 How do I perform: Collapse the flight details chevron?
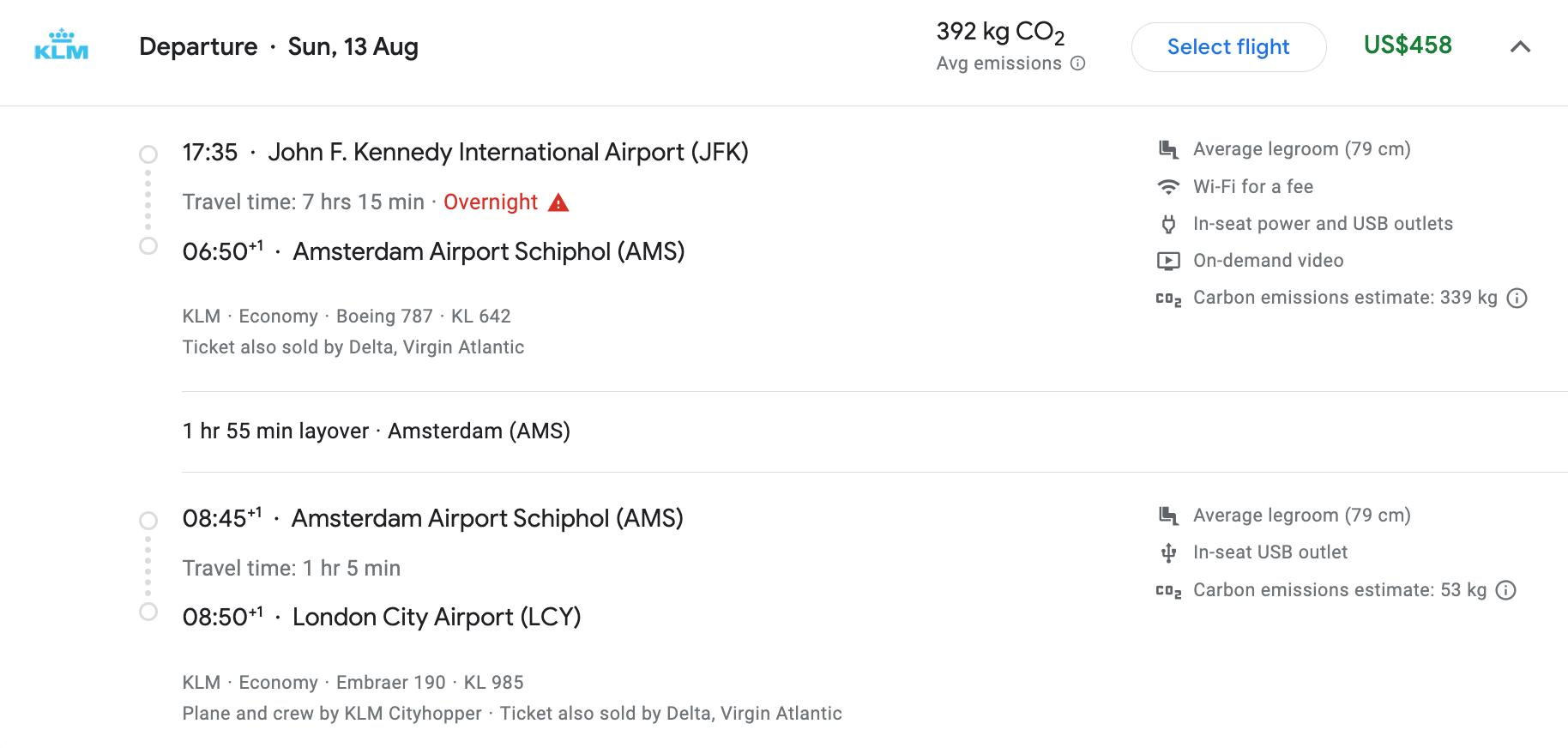(1520, 46)
